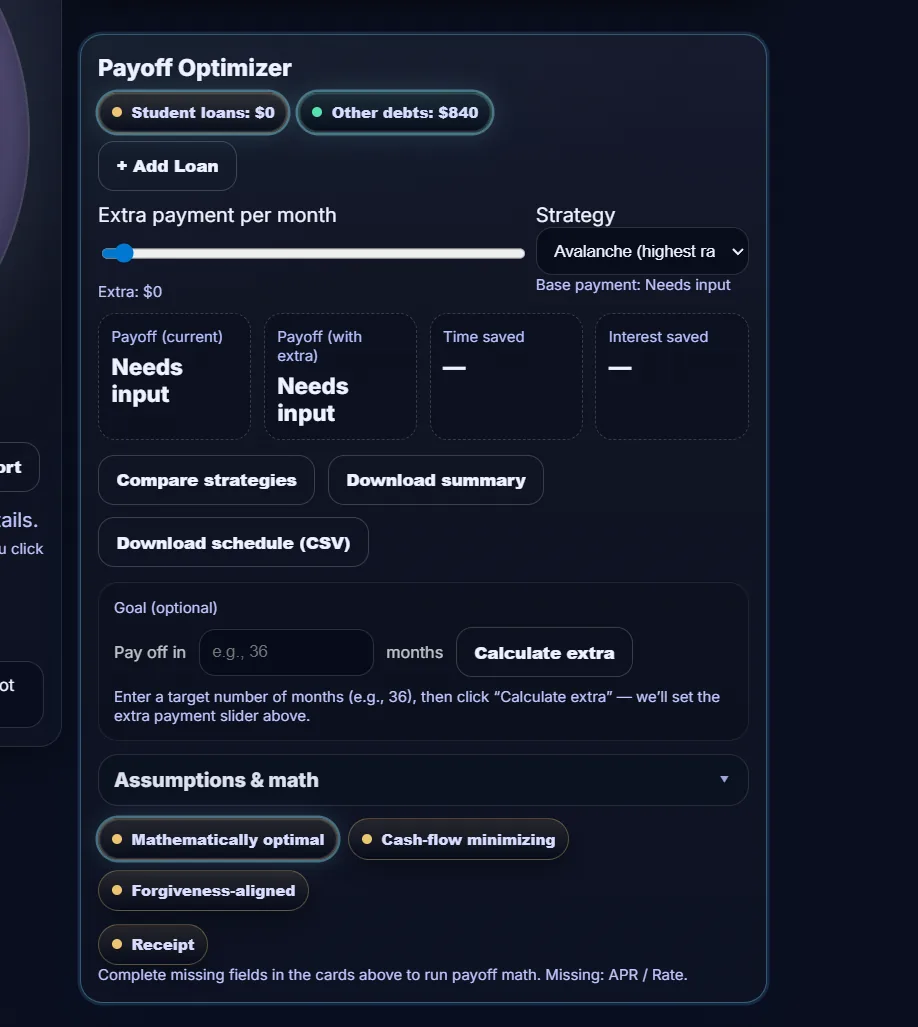The image size is (918, 1027).
Task: Expand the "Assumptions & math" section
Action: point(423,780)
